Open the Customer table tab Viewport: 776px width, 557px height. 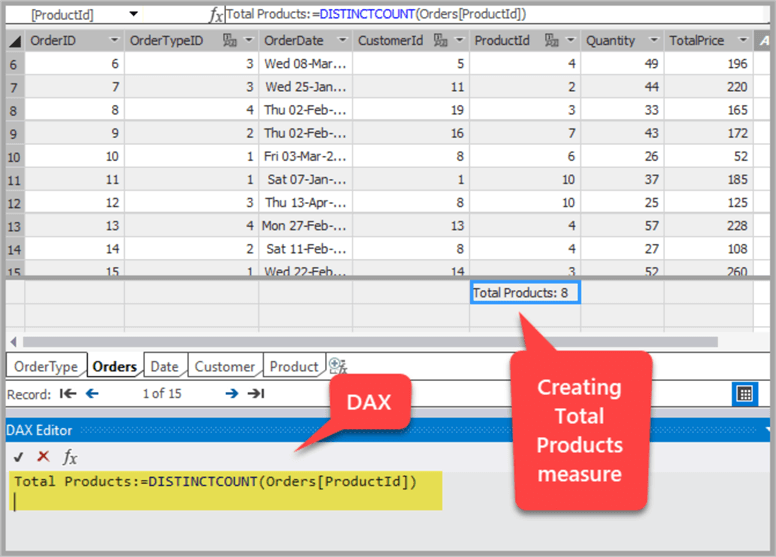[225, 366]
